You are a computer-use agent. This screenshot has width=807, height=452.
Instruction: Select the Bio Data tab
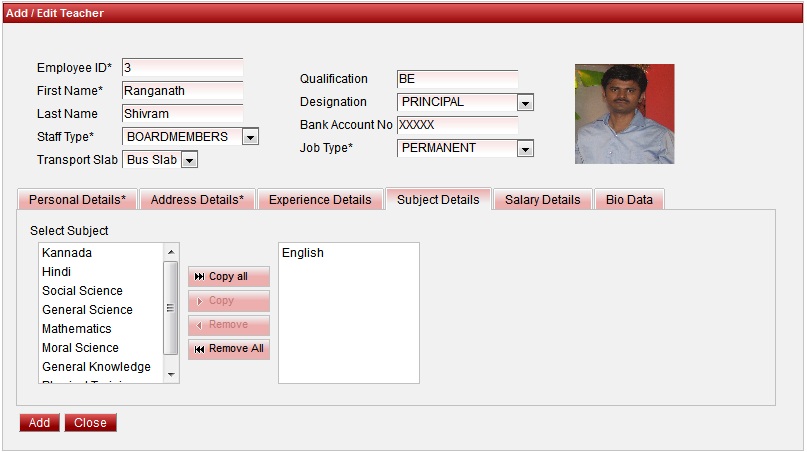(x=629, y=200)
